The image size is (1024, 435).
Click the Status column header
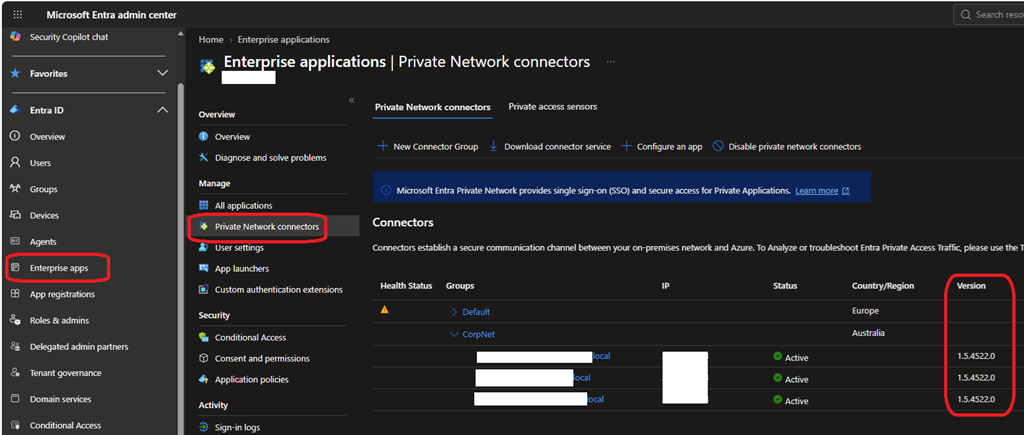point(785,286)
